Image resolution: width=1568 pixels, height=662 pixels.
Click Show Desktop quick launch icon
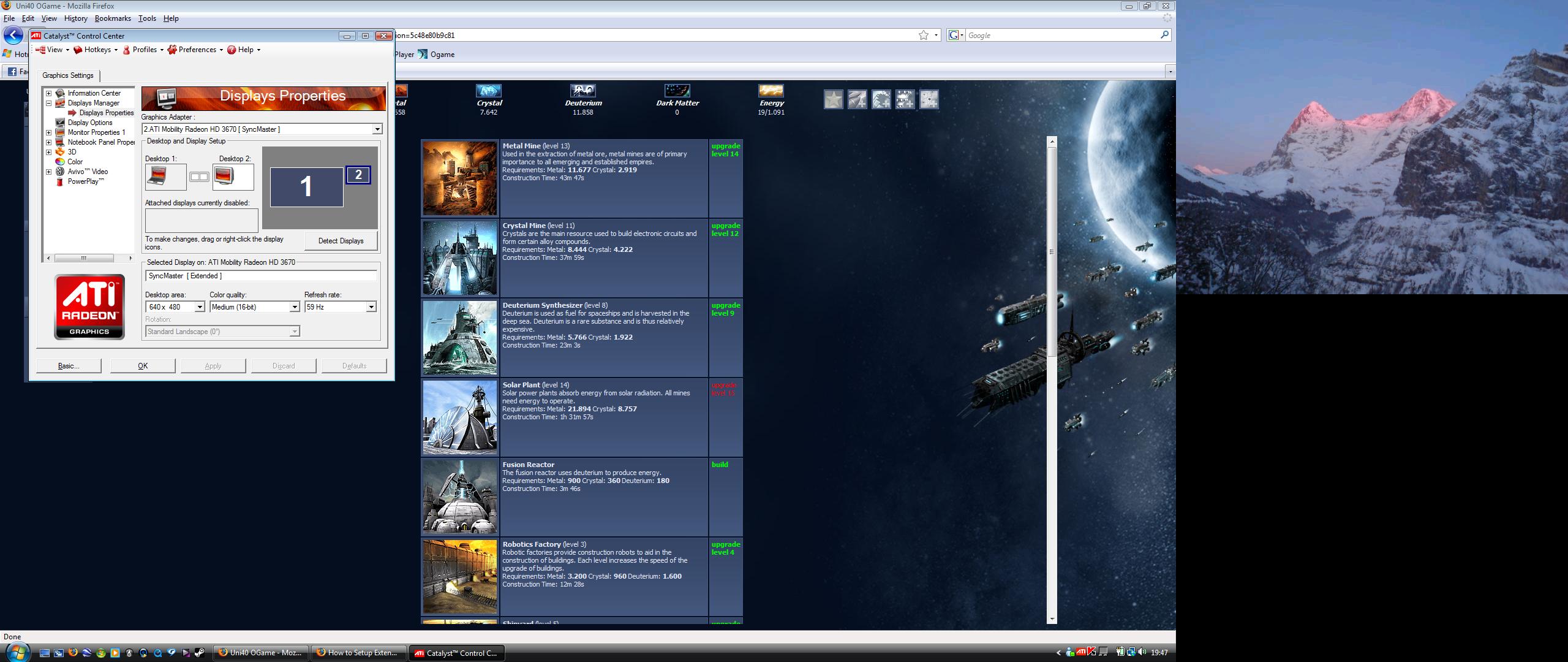click(x=45, y=653)
